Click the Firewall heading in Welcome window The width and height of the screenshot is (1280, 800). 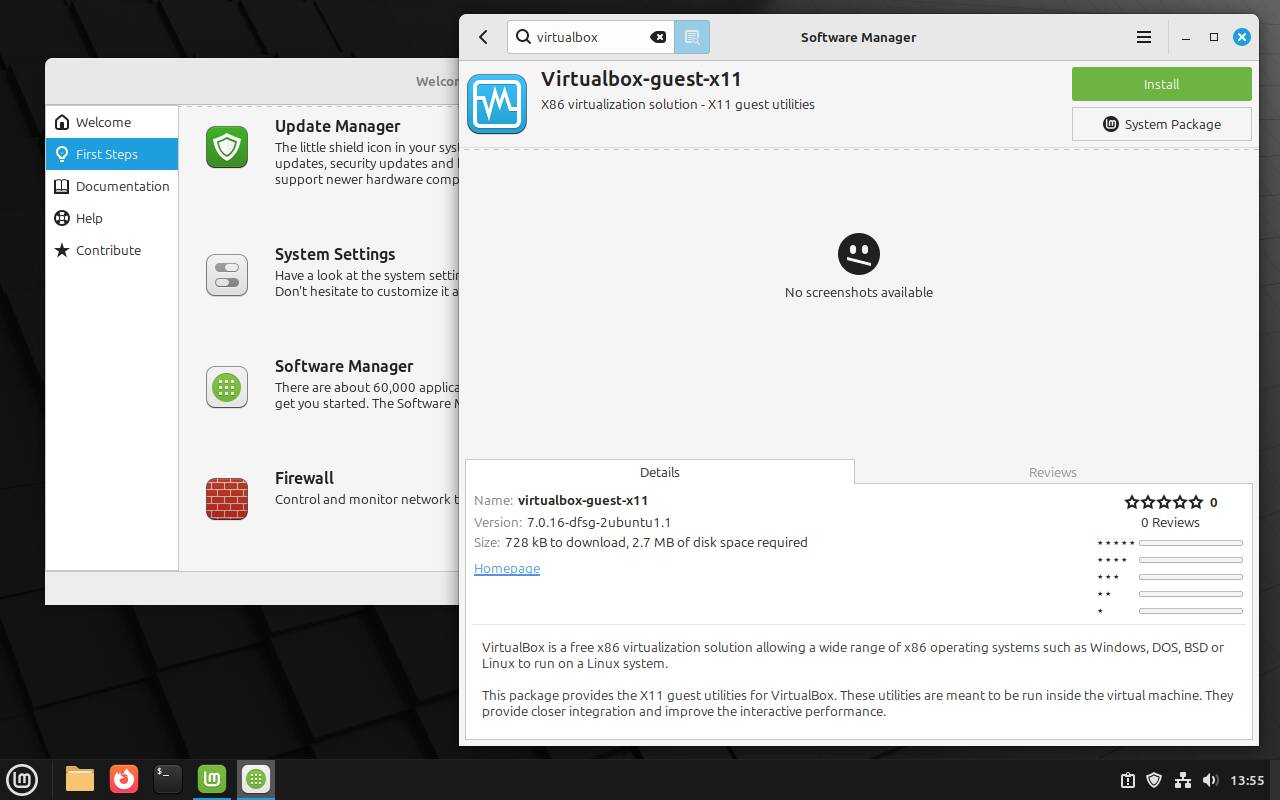304,478
